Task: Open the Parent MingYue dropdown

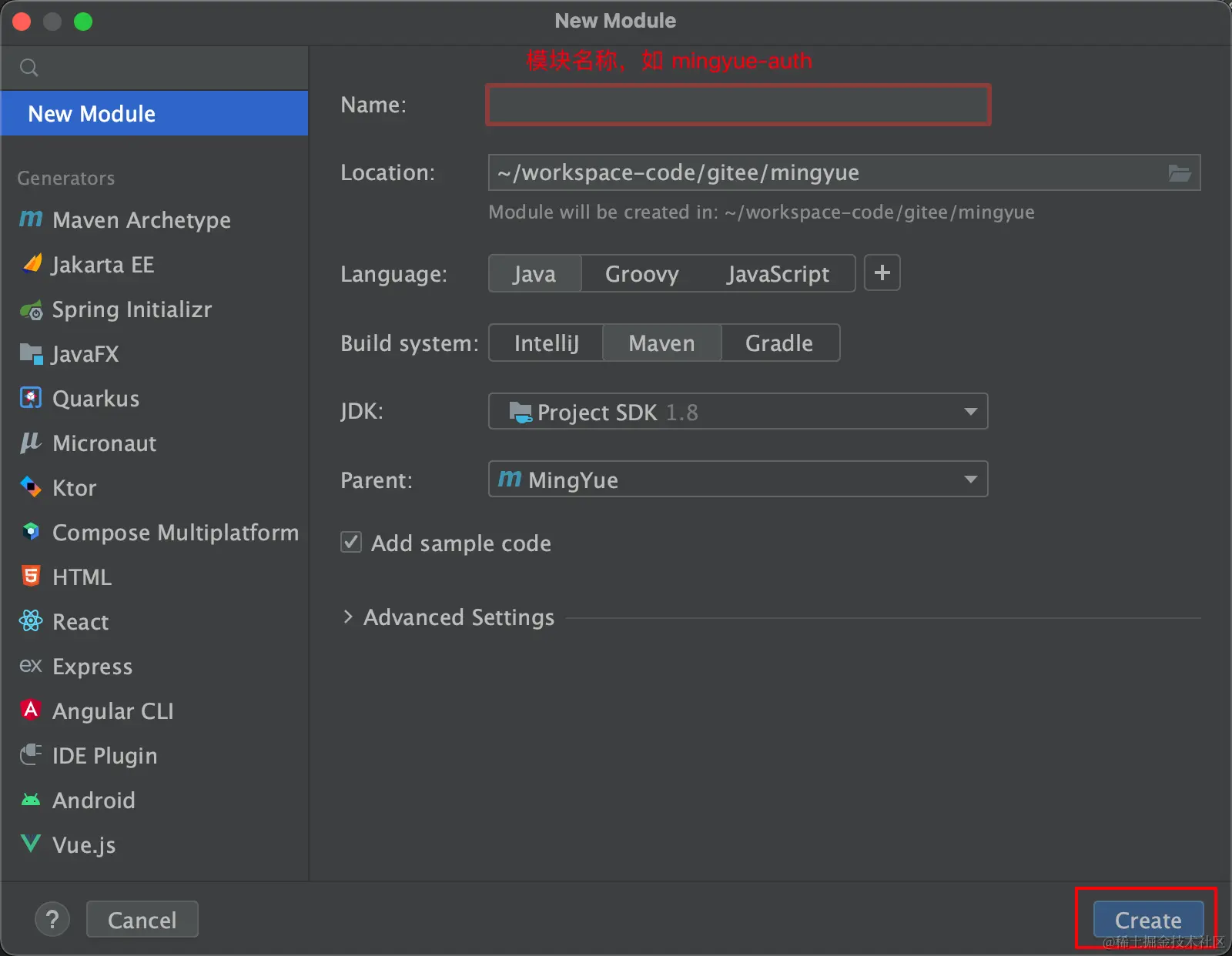Action: [738, 480]
